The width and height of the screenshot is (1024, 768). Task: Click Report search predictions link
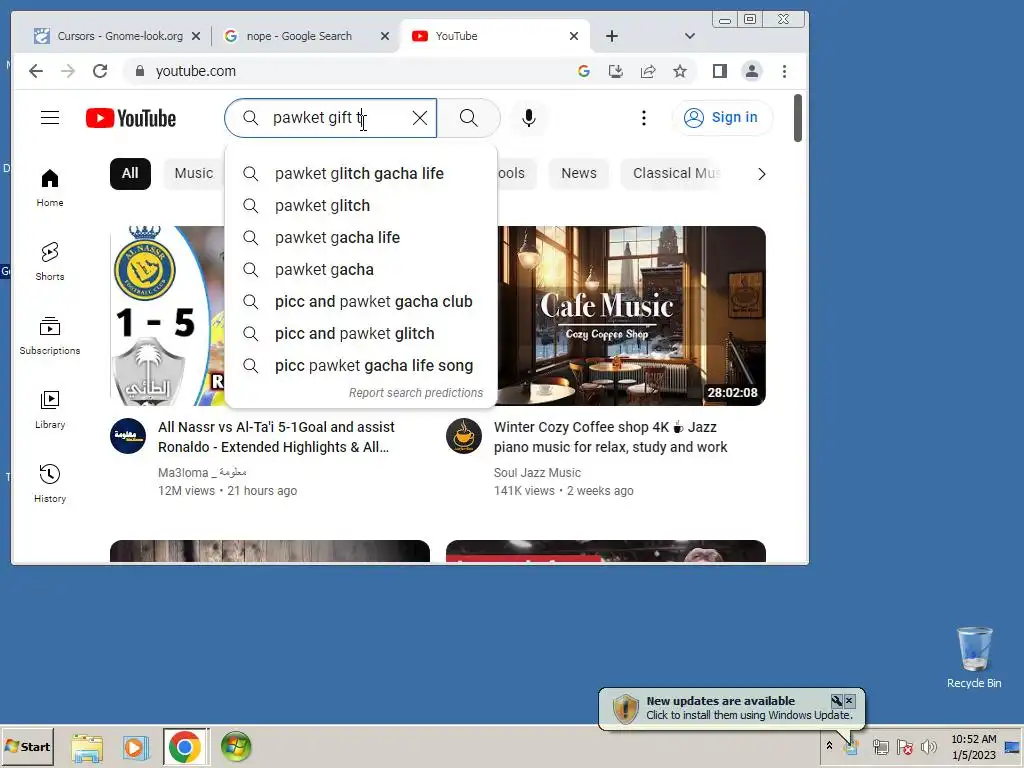pos(416,392)
